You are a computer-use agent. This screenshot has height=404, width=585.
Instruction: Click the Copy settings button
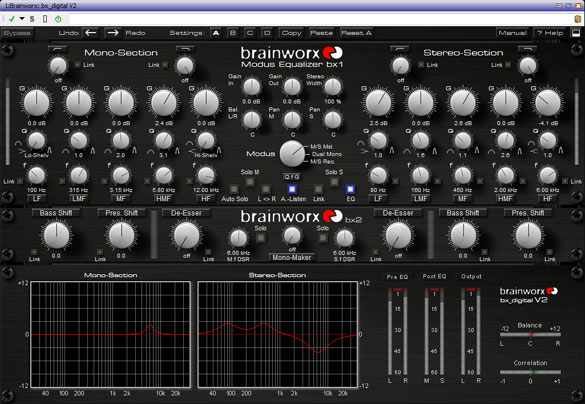tap(291, 33)
